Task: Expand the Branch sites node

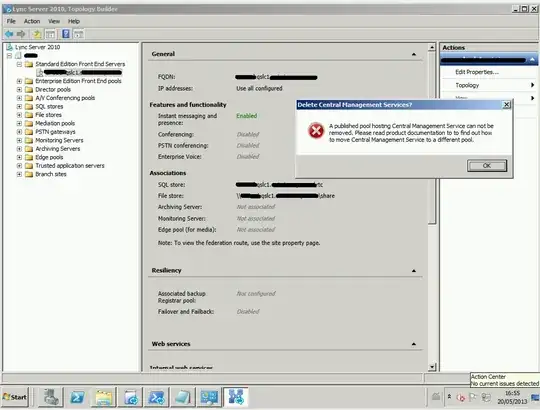Action: pyautogui.click(x=19, y=174)
